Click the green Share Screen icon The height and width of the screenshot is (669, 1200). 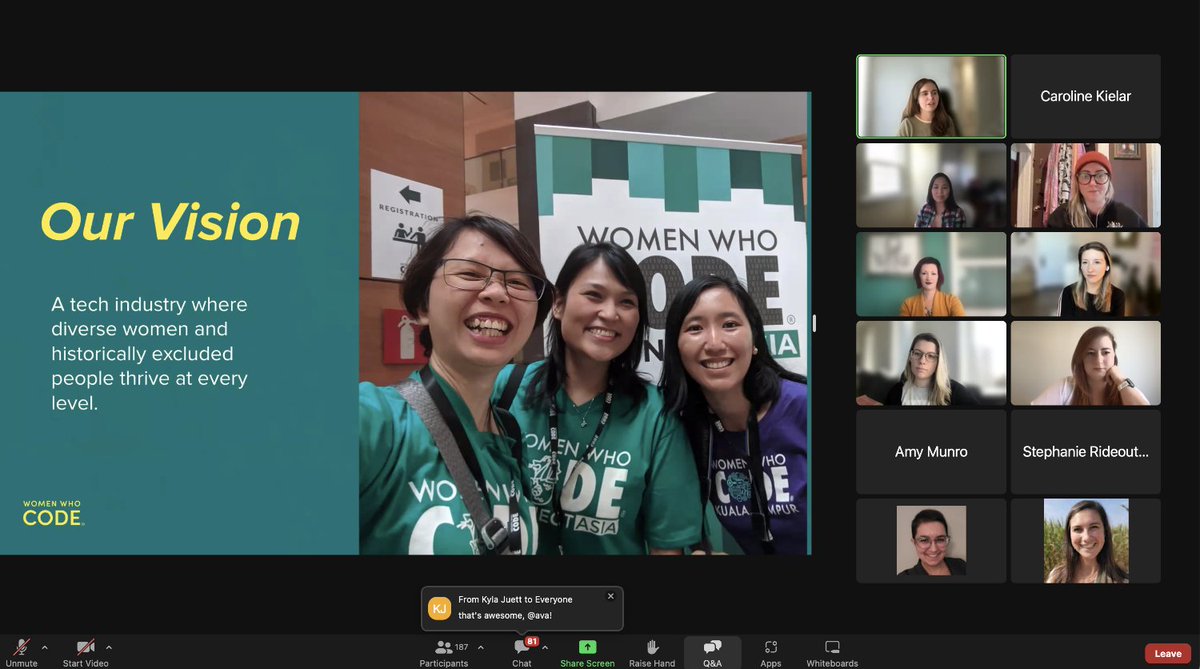587,647
